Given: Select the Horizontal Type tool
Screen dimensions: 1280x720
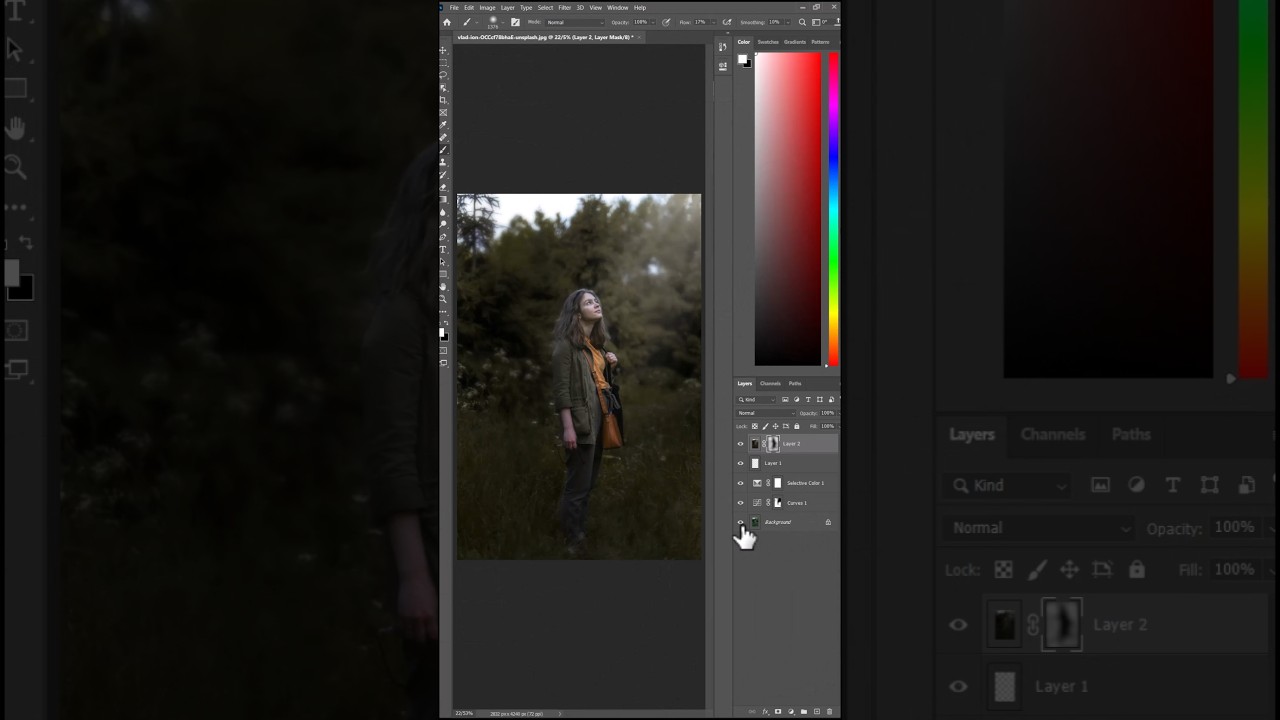Looking at the screenshot, I should click(444, 249).
